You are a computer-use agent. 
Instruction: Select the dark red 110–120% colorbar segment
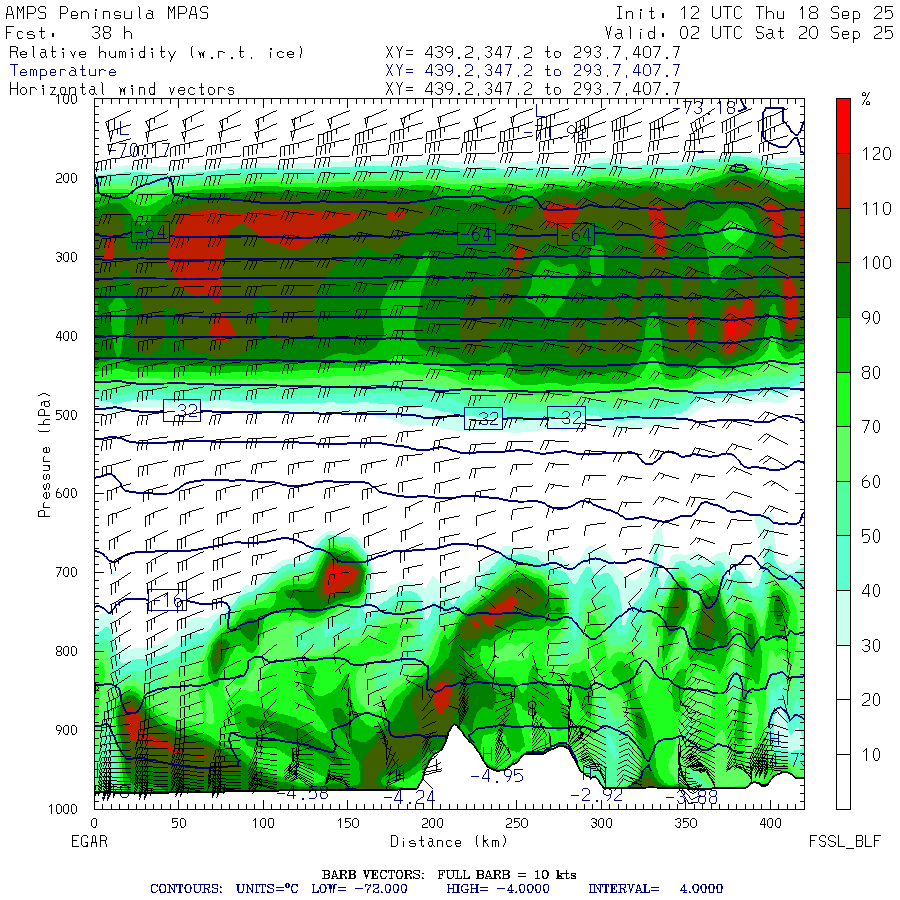point(843,181)
